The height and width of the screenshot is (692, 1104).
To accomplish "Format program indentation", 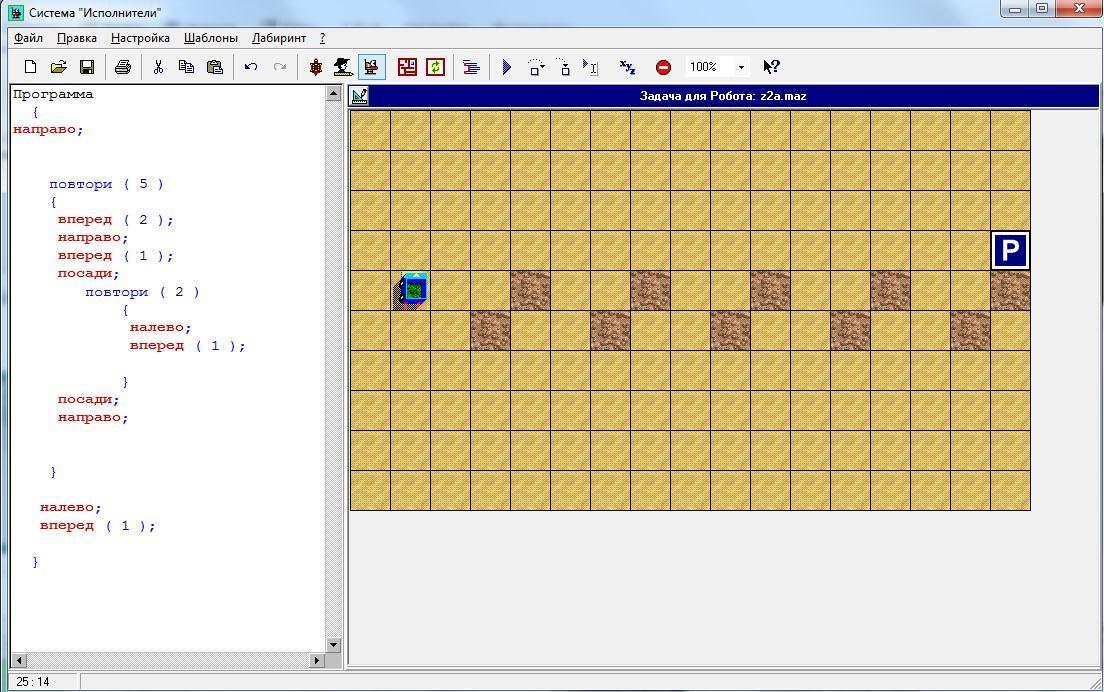I will 471,67.
